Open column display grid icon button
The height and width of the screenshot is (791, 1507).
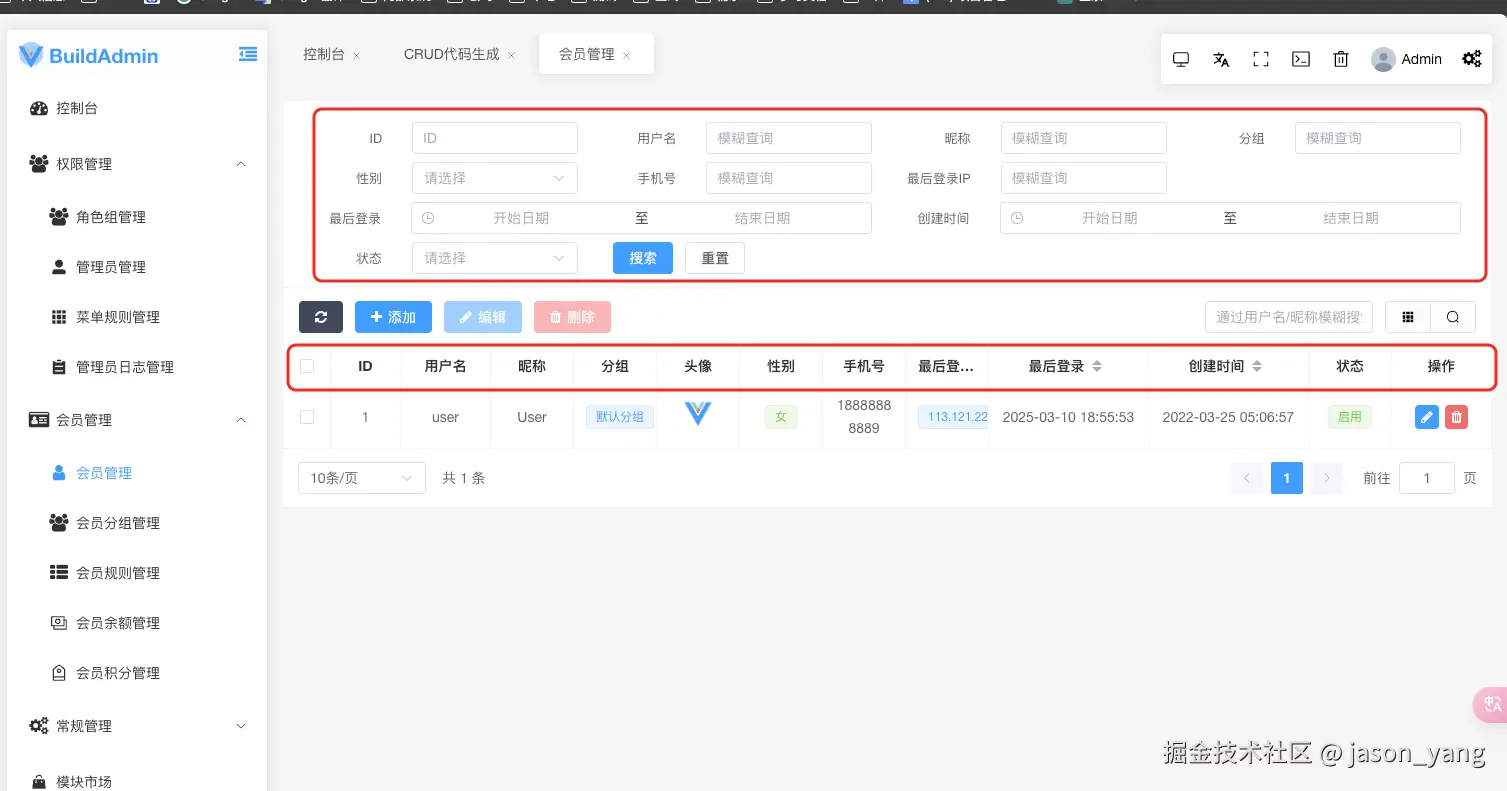tap(1408, 317)
